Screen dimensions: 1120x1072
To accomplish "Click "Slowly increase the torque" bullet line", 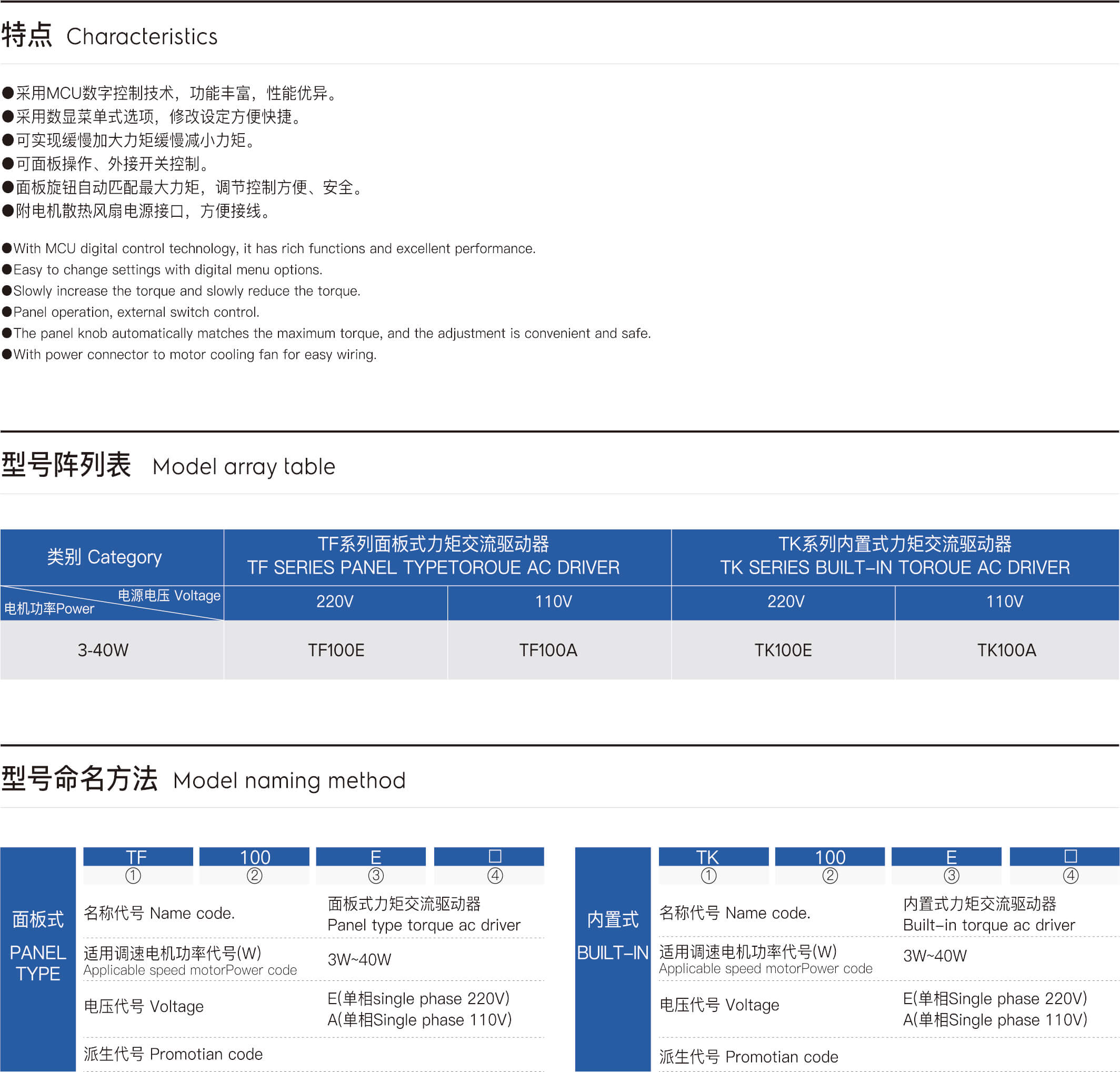I will (x=182, y=291).
